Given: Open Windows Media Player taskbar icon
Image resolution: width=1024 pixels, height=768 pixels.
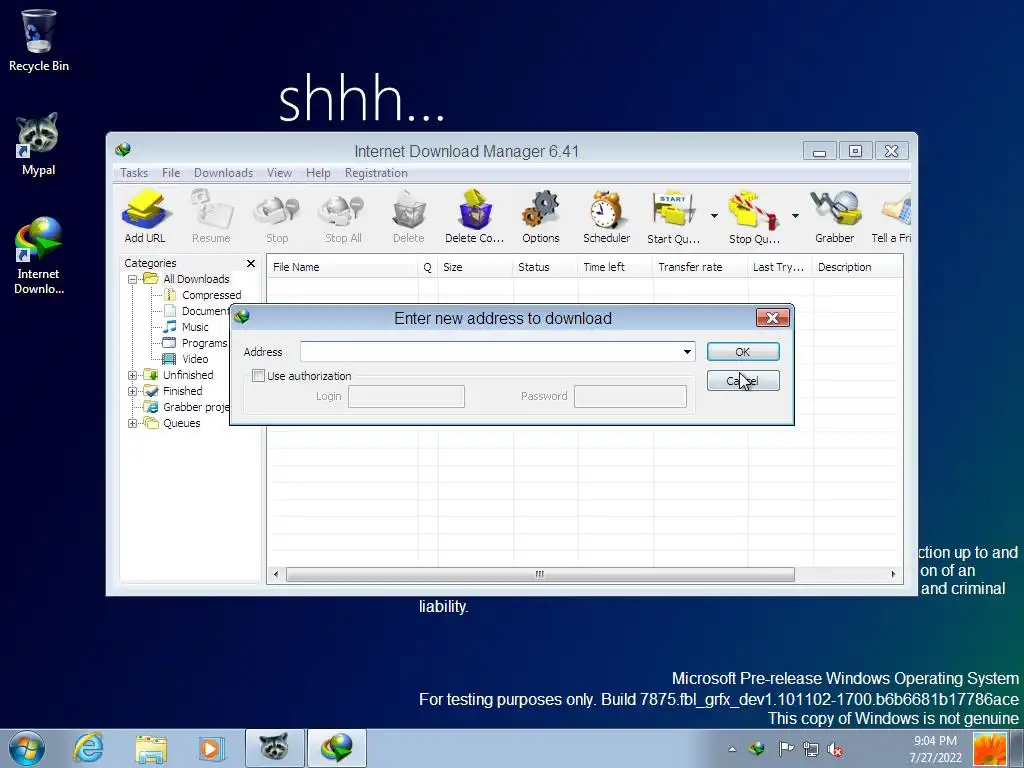Looking at the screenshot, I should [211, 748].
